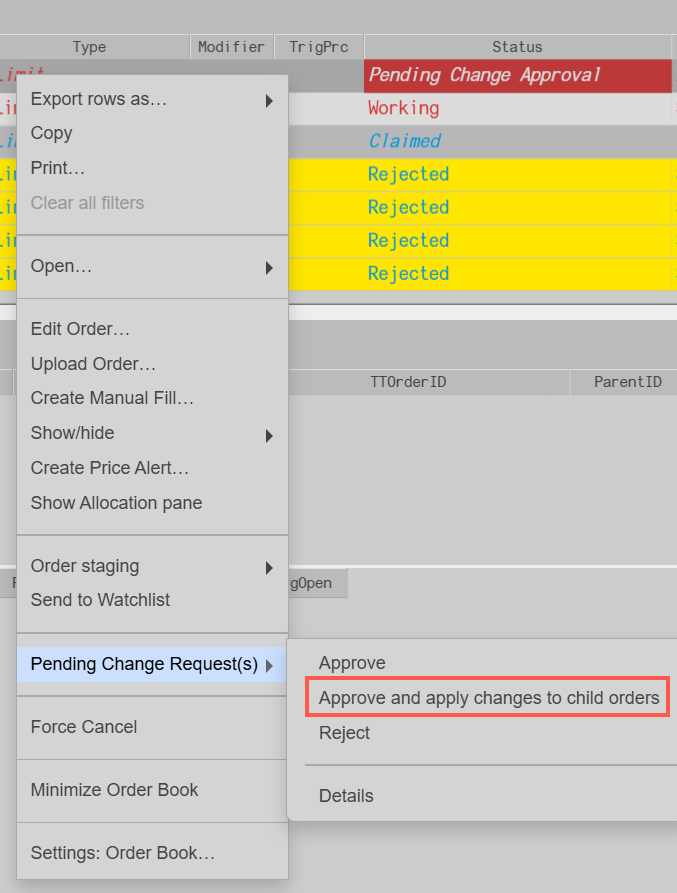Click Send to Watchlist
677x893 pixels.
[100, 600]
